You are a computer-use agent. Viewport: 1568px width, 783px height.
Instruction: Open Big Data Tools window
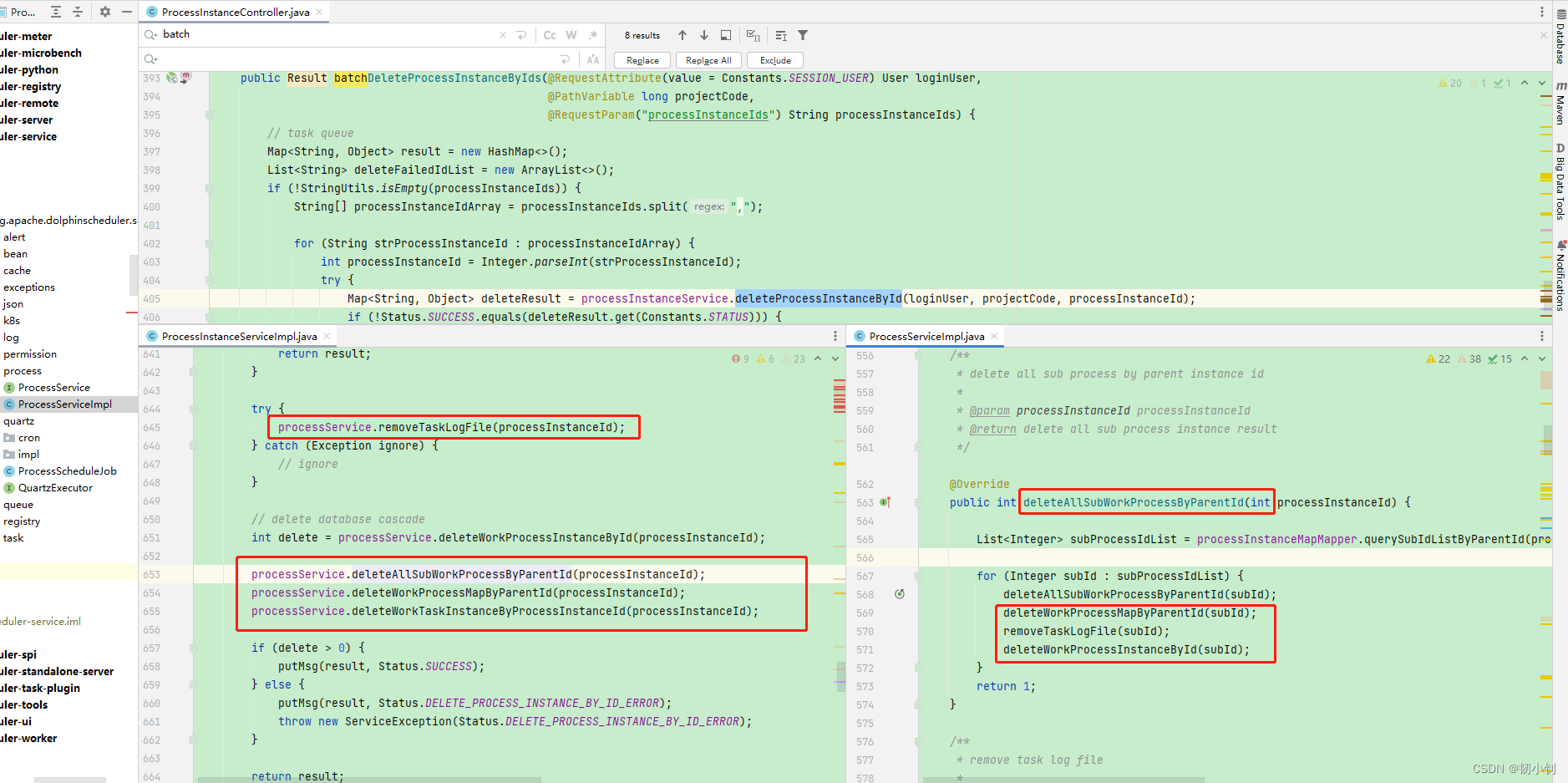click(x=1560, y=181)
